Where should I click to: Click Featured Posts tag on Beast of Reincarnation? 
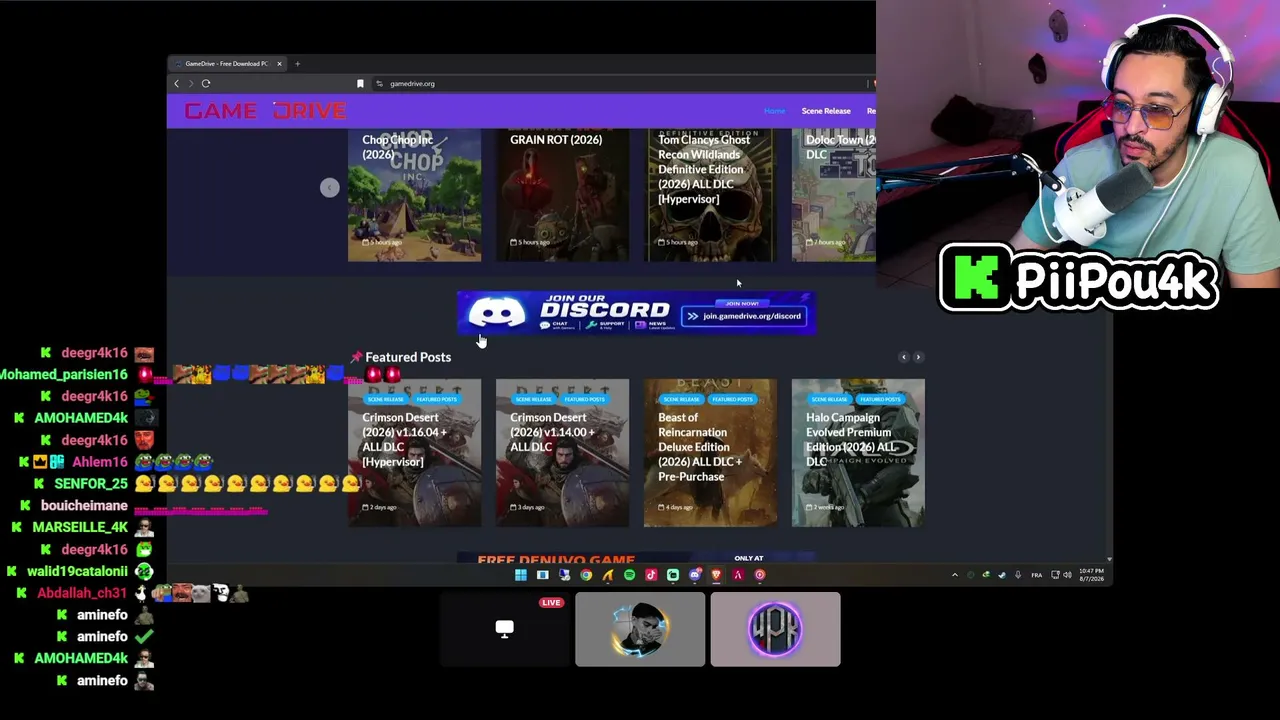(x=732, y=400)
